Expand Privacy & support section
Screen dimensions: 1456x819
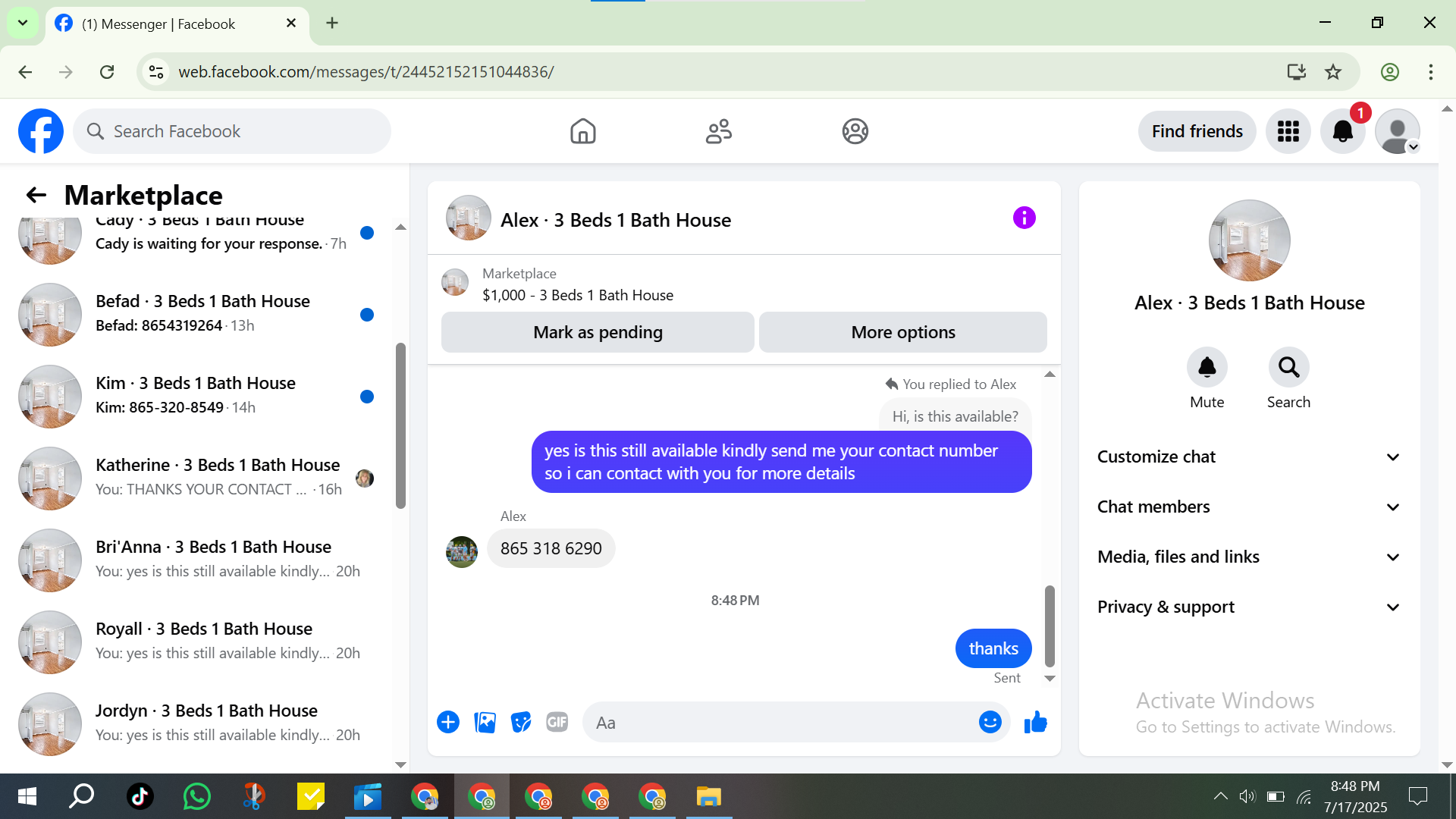1249,607
